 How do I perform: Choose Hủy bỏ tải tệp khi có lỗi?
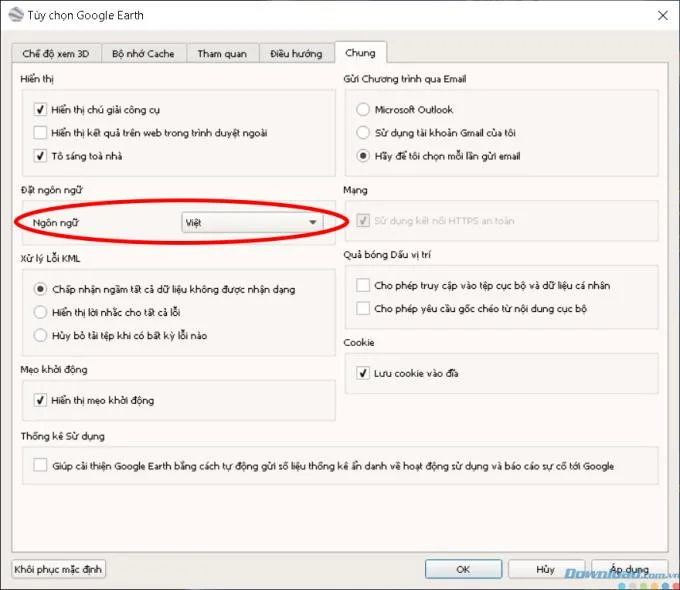click(x=41, y=335)
